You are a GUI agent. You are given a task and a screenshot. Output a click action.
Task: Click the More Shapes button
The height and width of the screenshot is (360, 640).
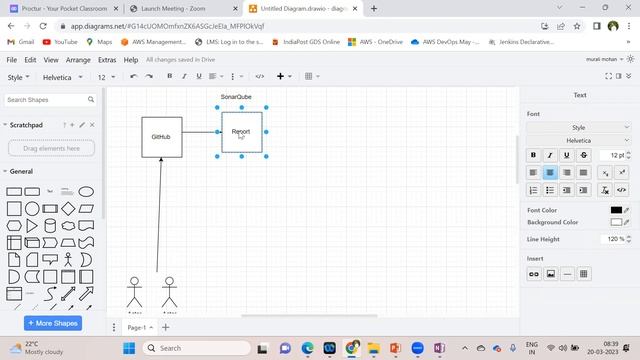(53, 323)
